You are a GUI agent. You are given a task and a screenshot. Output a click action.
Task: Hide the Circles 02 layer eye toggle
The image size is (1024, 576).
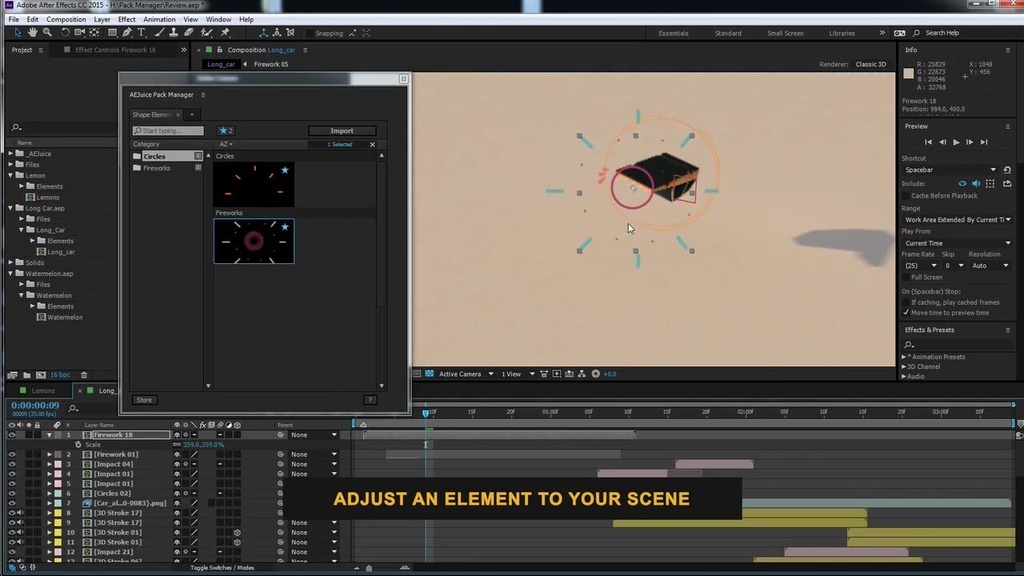[12, 494]
